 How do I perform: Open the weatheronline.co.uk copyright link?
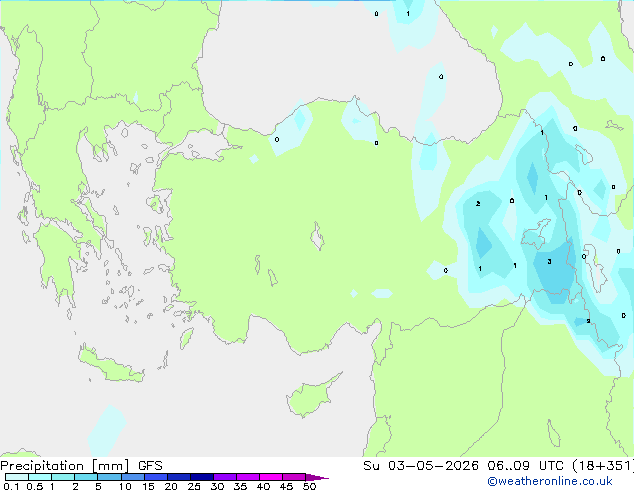click(550, 481)
